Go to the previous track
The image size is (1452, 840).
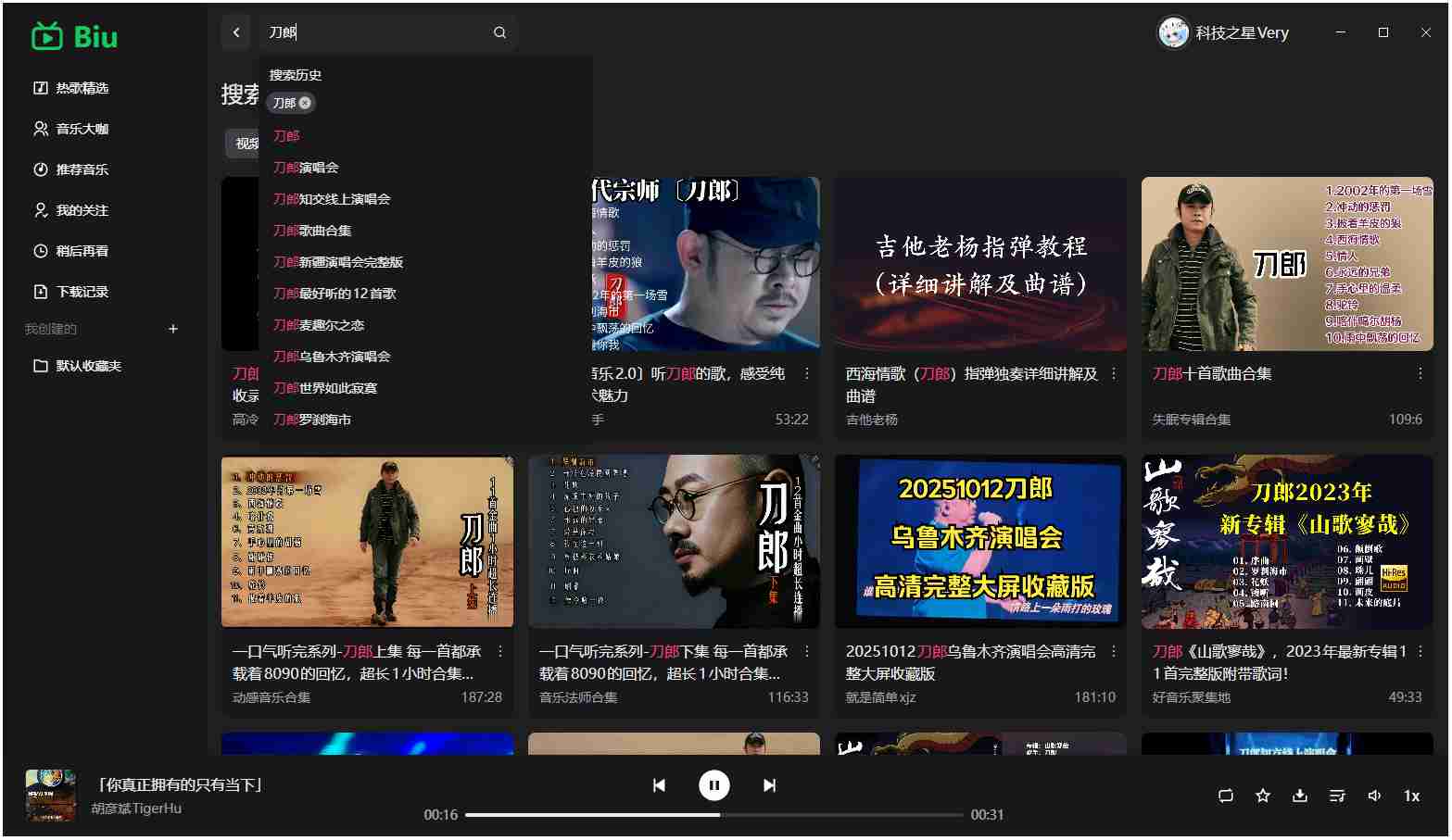pos(659,785)
